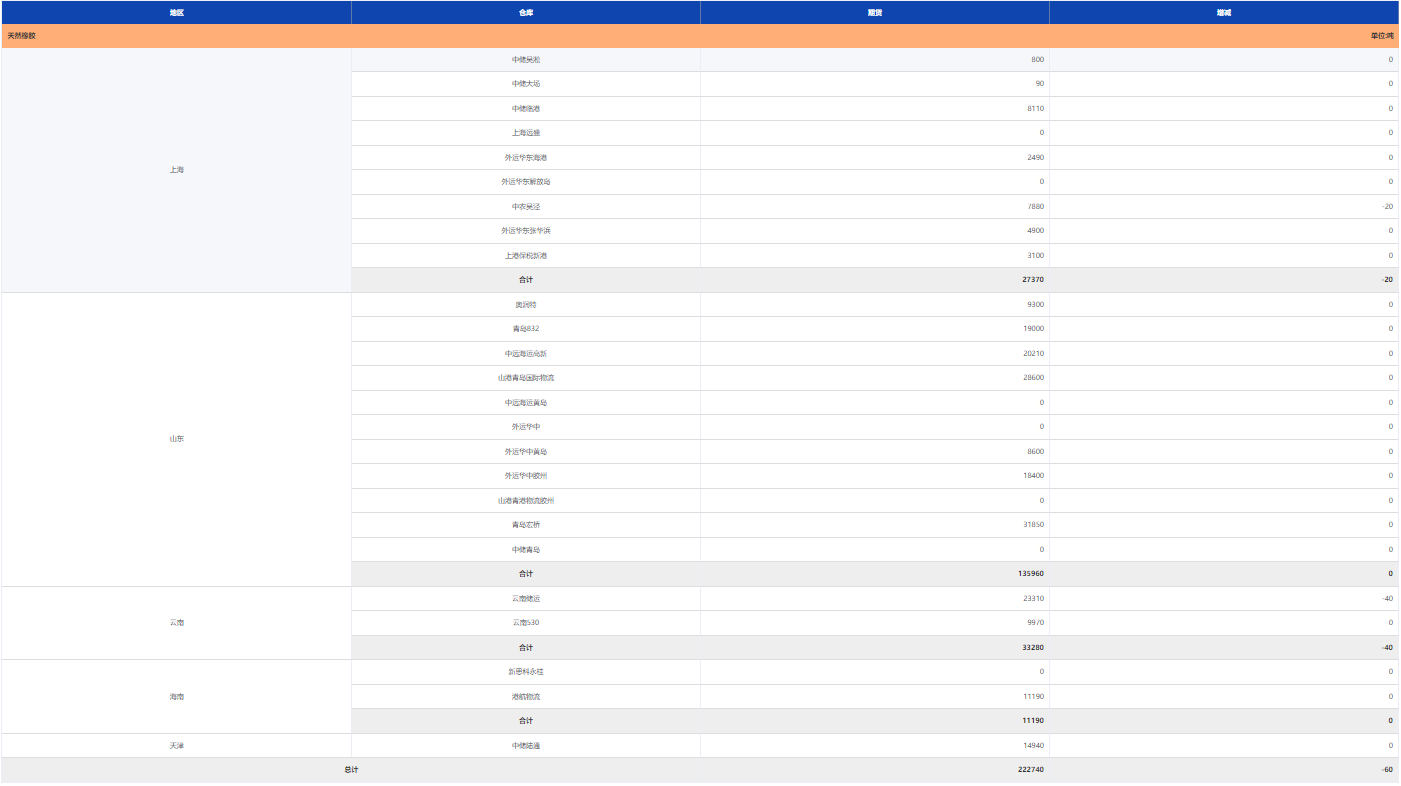
Task: Click the futures value '8600'
Action: (1036, 451)
